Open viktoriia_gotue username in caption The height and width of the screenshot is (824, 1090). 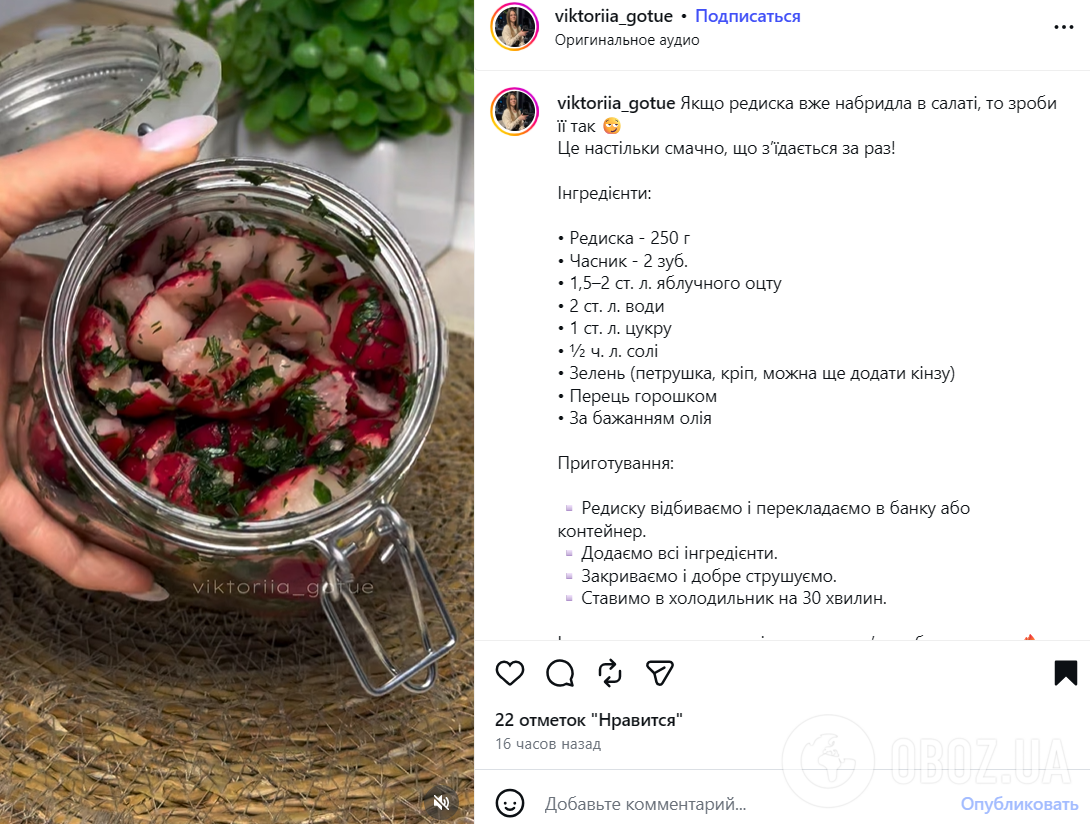[616, 103]
